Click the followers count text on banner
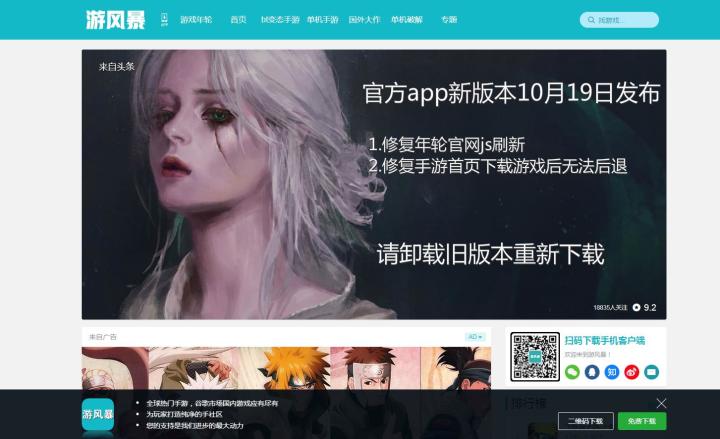Viewport: 720px width, 439px height. coord(610,307)
